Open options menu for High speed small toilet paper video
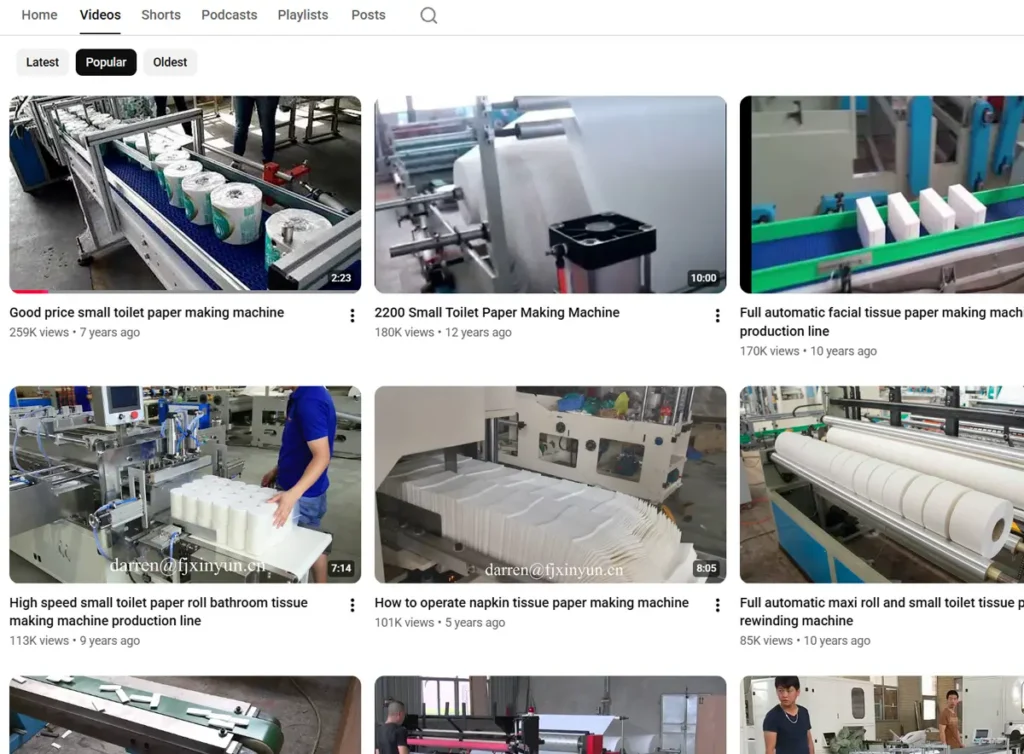Viewport: 1024px width, 754px height. (x=352, y=606)
